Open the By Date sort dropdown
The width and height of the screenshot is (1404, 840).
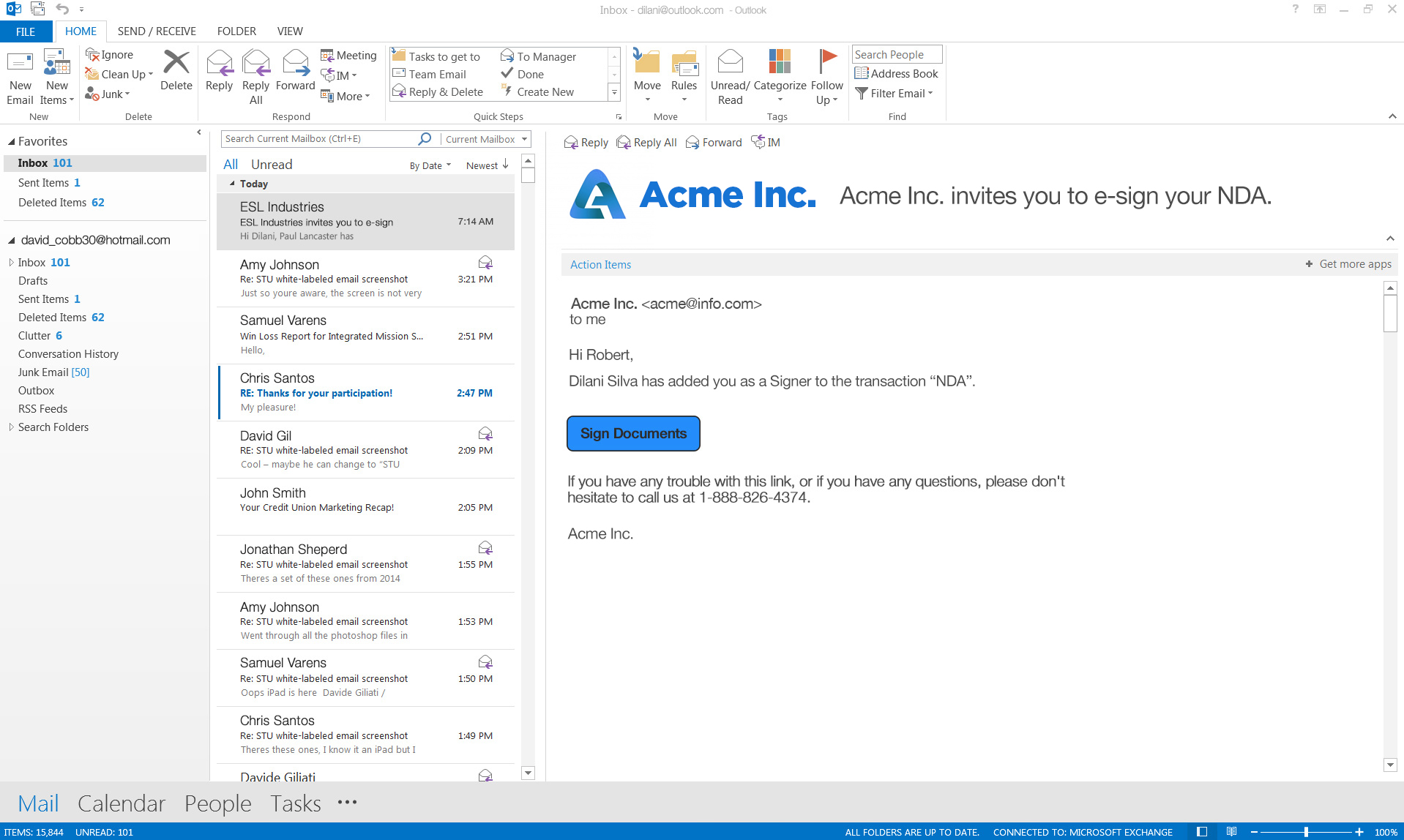[428, 165]
